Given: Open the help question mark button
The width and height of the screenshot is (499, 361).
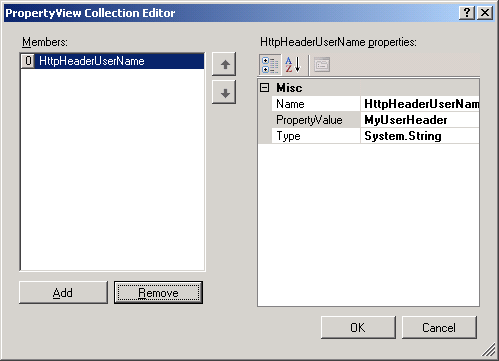Looking at the screenshot, I should pos(467,13).
